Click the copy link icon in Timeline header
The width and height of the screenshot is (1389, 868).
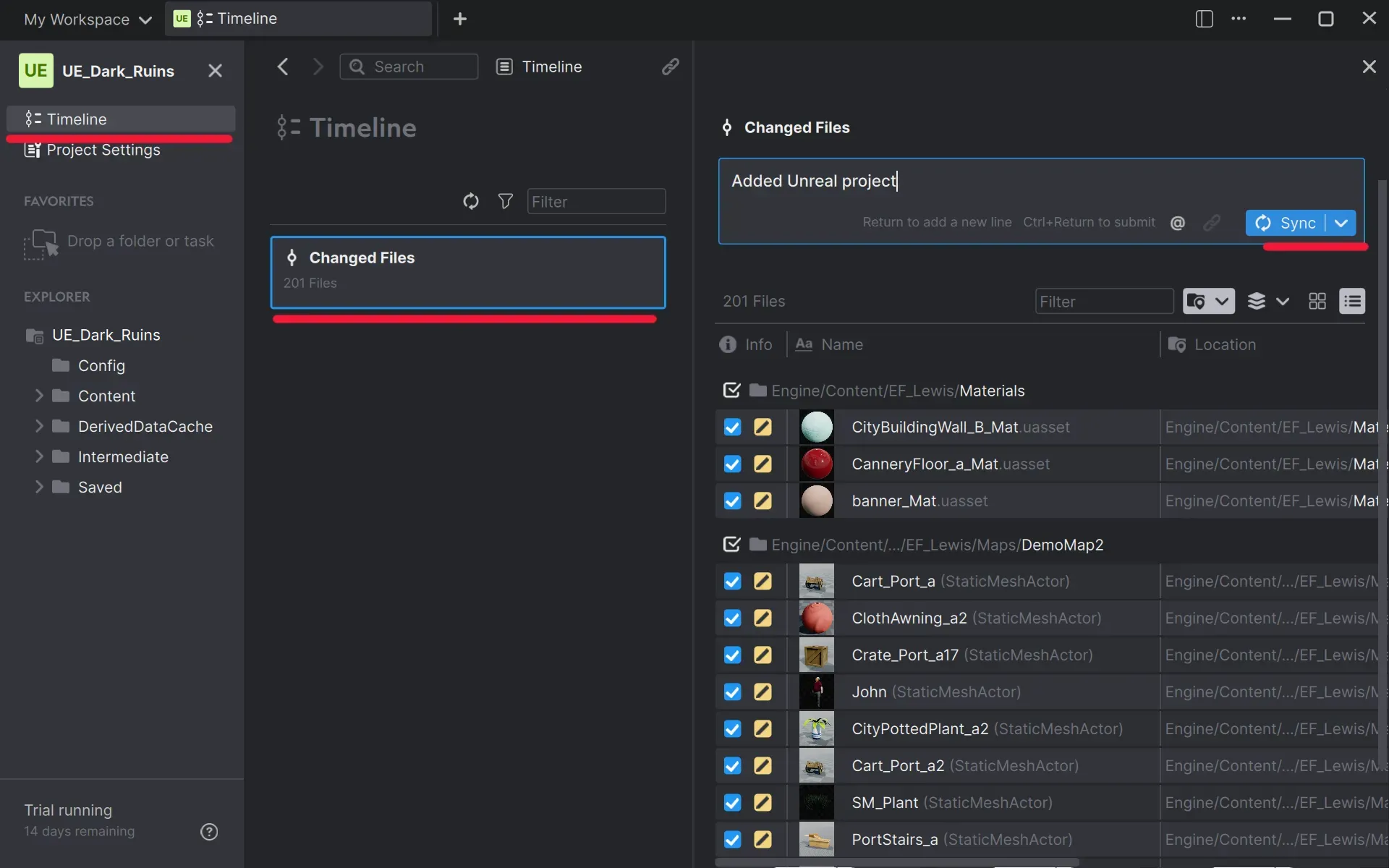(x=670, y=67)
